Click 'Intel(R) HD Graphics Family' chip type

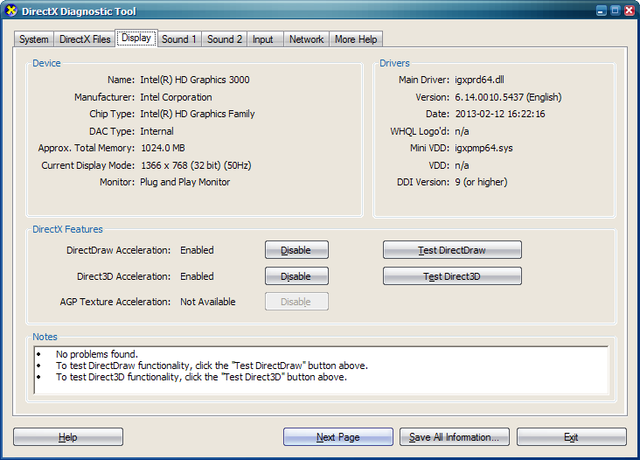198,114
